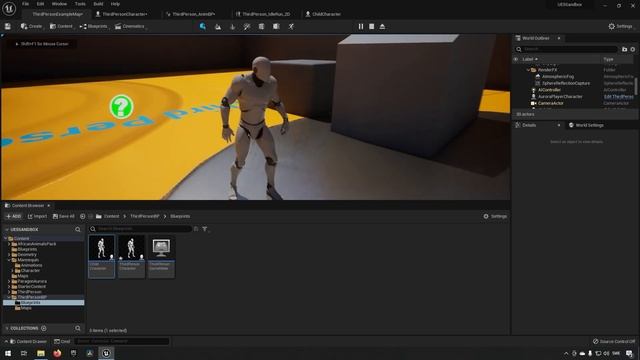Image resolution: width=640 pixels, height=360 pixels.
Task: Select the selection mode icon in toolbar
Action: pyautogui.click(x=202, y=26)
